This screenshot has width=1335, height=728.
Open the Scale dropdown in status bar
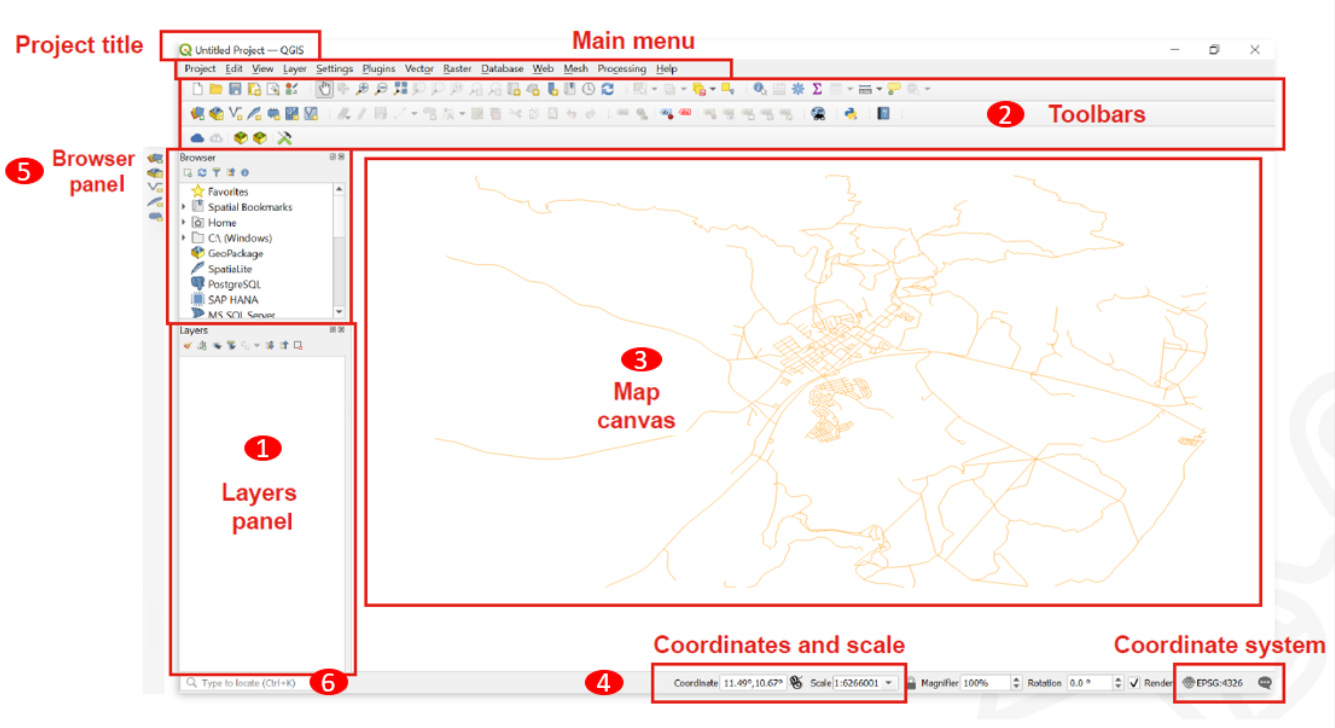[888, 683]
